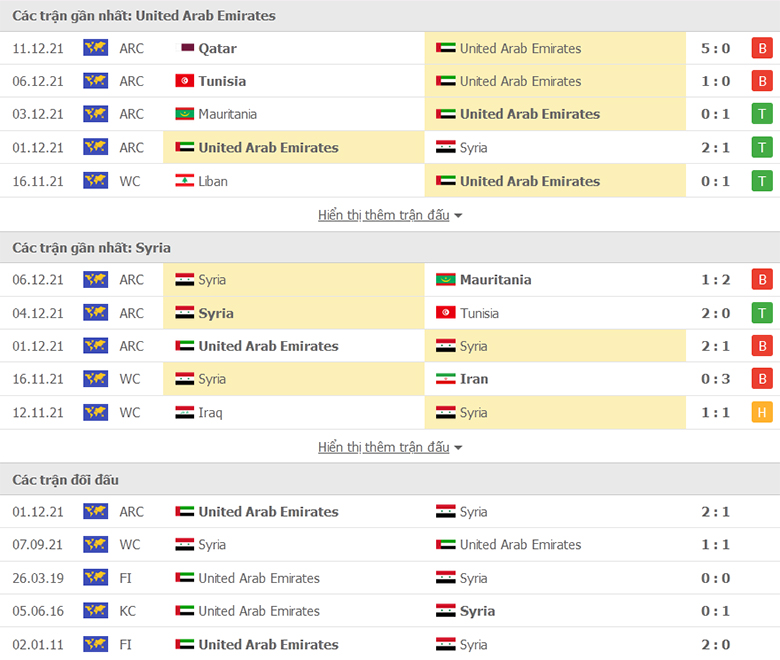This screenshot has width=780, height=660.
Task: Open the Qatar team link
Action: point(217,48)
